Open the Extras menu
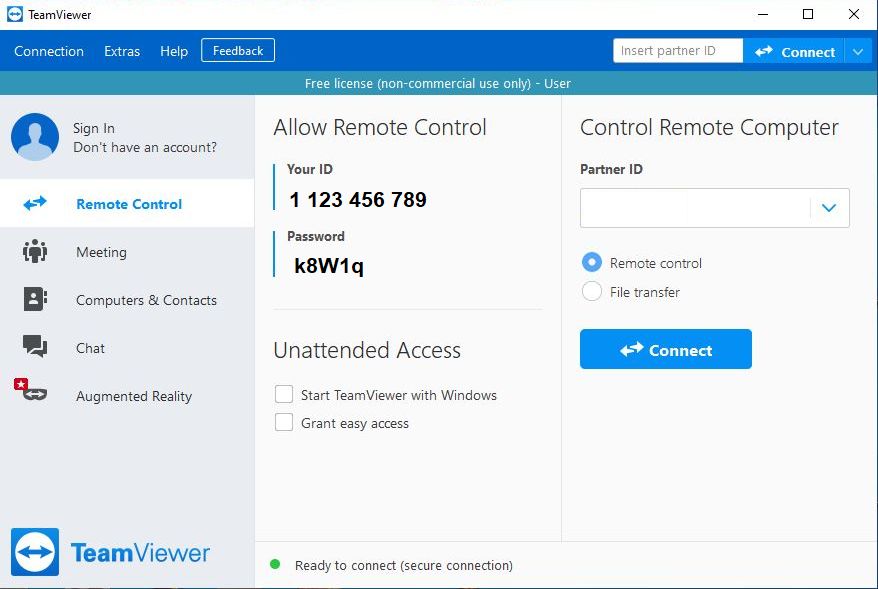Viewport: 878px width, 589px height. [122, 51]
